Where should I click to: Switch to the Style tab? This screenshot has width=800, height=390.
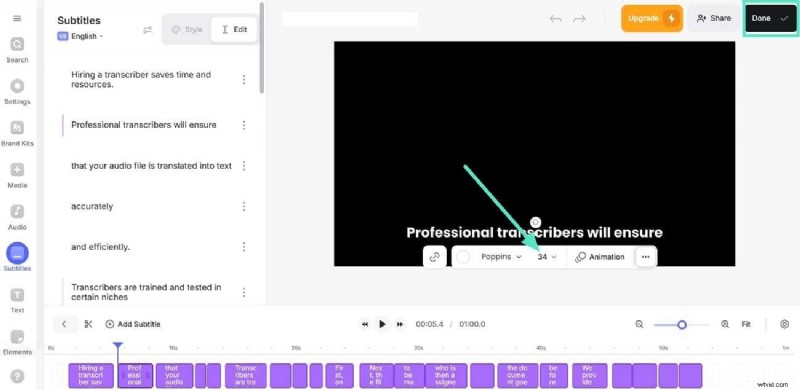(x=187, y=30)
